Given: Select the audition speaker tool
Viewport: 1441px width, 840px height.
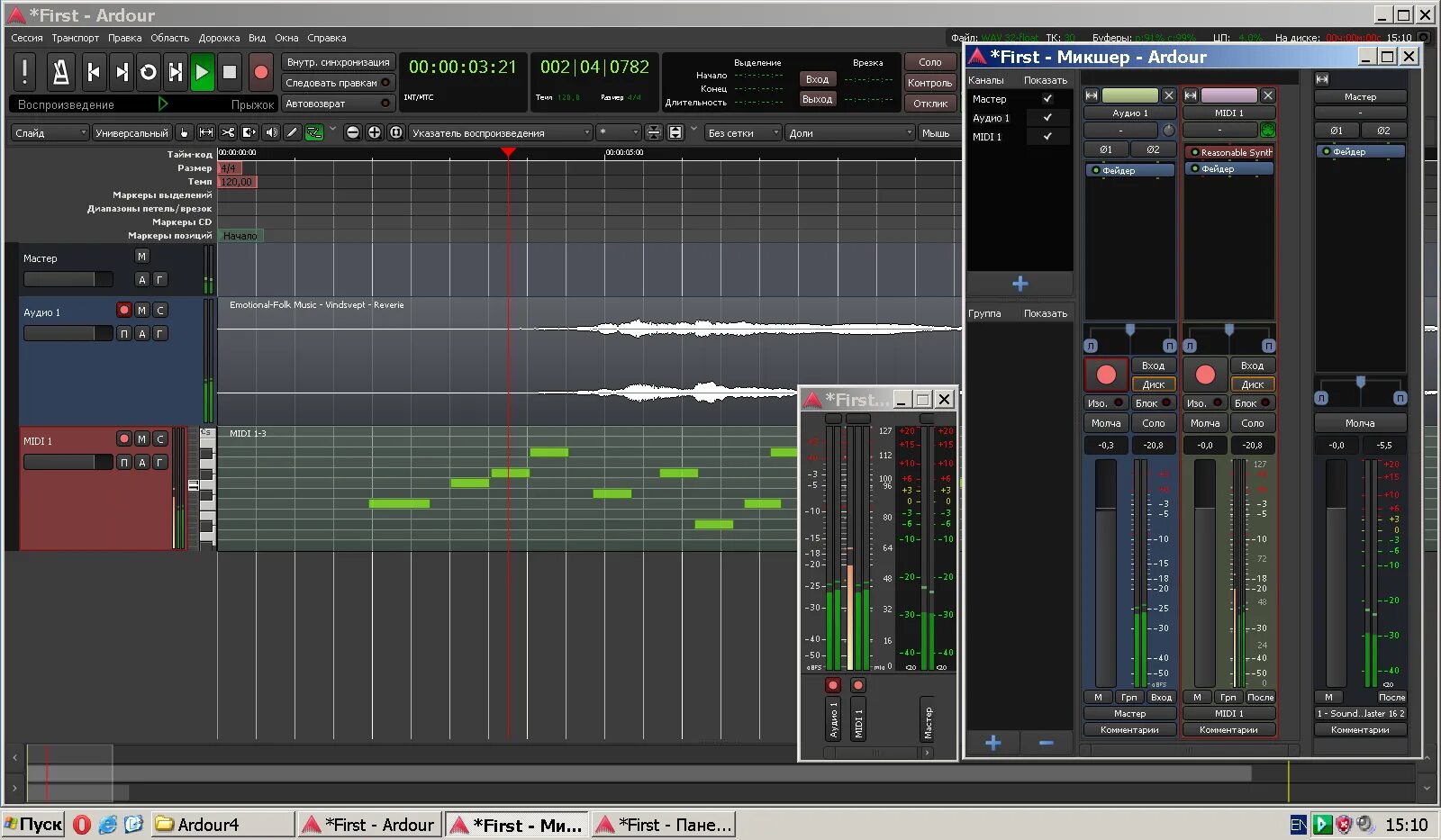Looking at the screenshot, I should [271, 132].
